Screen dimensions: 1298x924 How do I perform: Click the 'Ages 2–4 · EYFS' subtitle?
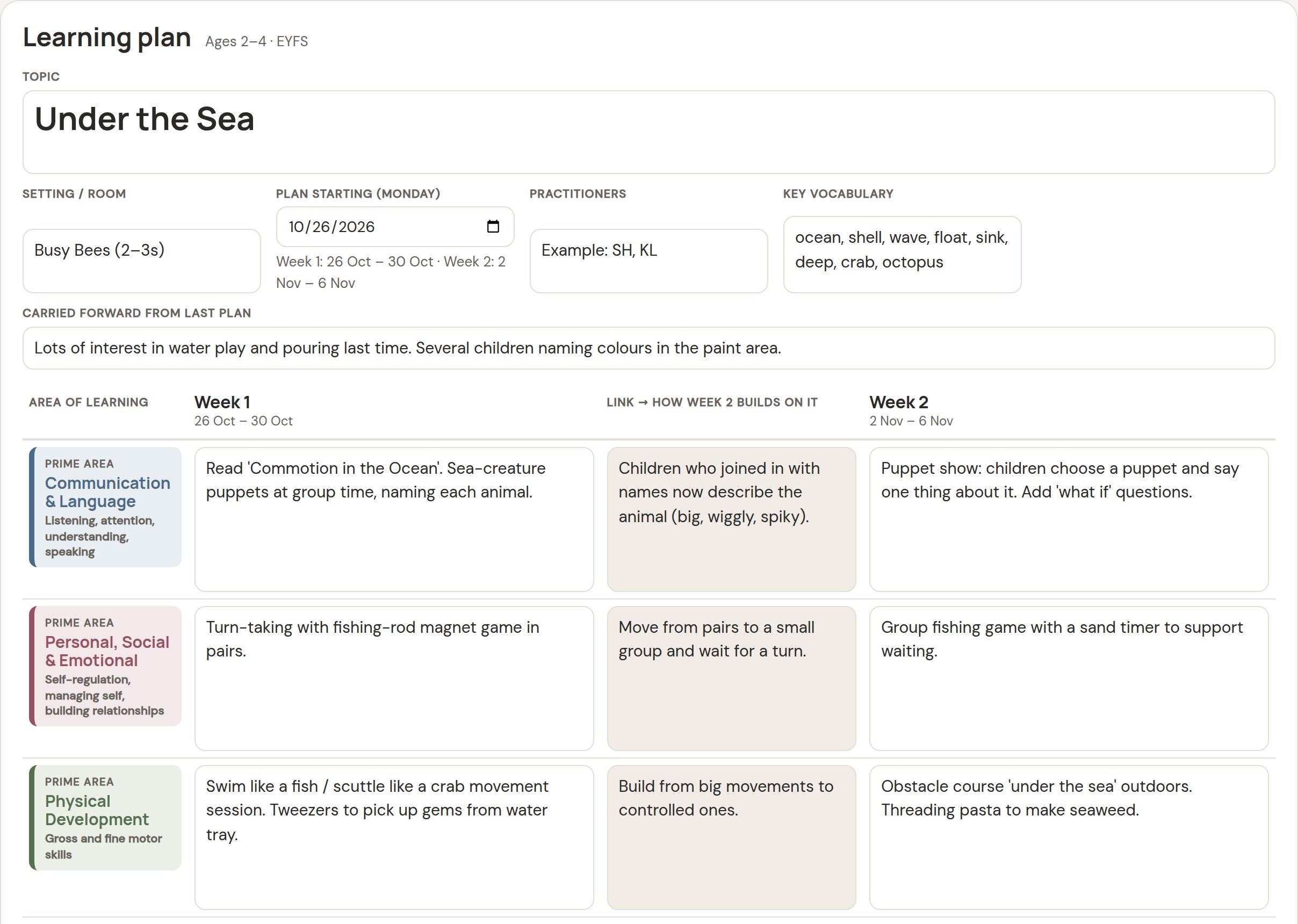(x=257, y=41)
